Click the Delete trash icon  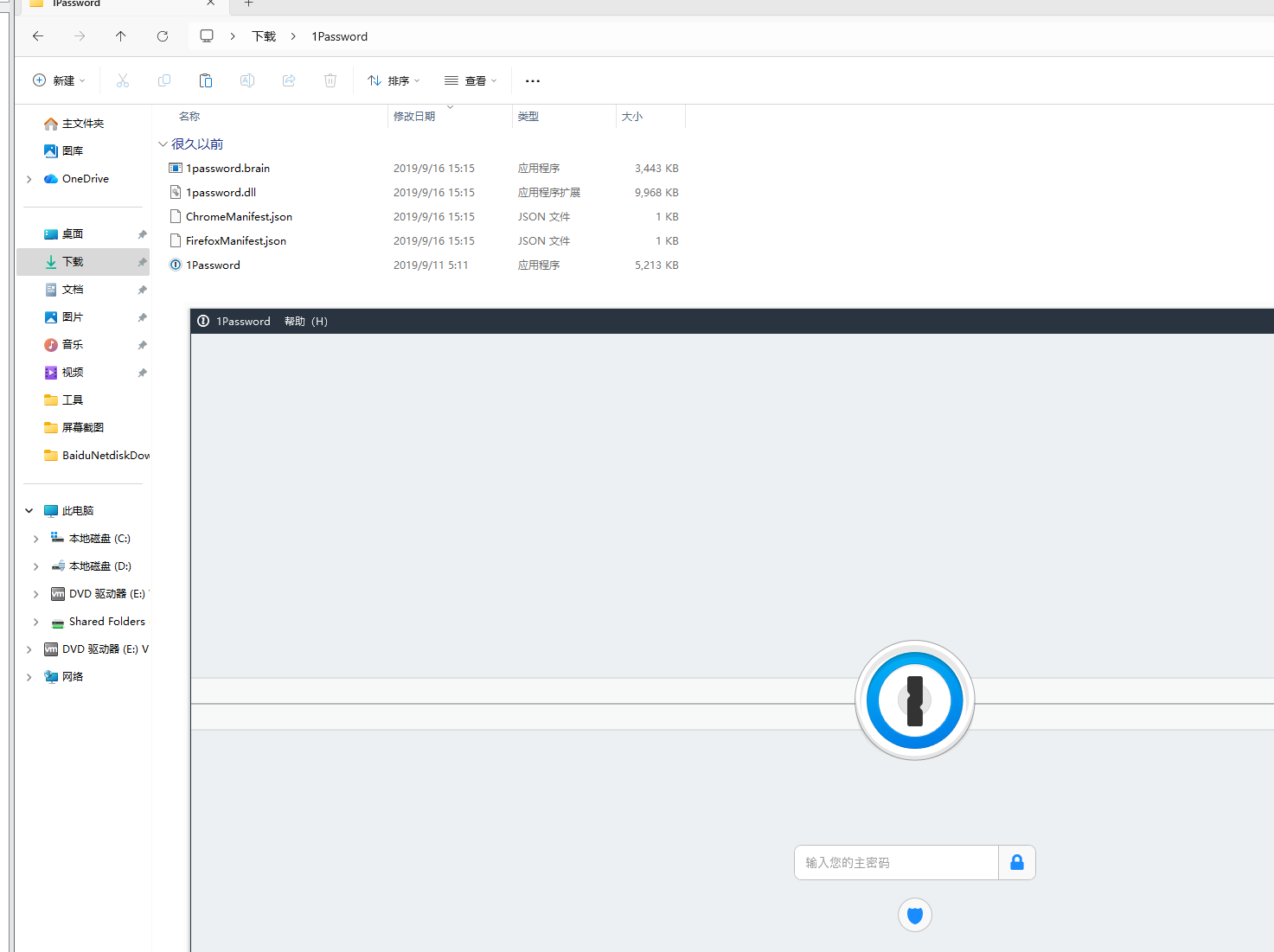(x=330, y=80)
